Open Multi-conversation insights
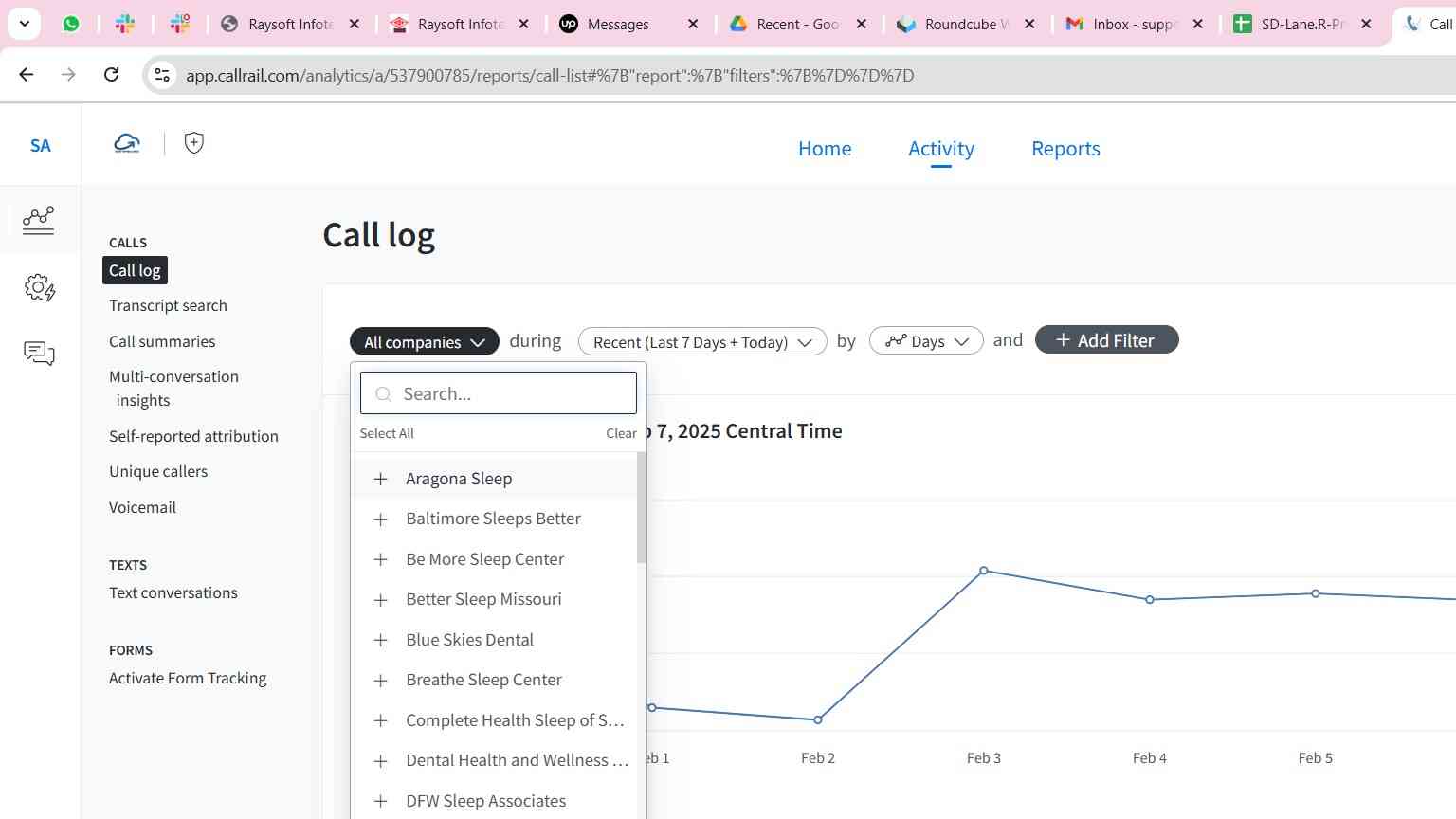Viewport: 1456px width, 819px height. pyautogui.click(x=173, y=388)
